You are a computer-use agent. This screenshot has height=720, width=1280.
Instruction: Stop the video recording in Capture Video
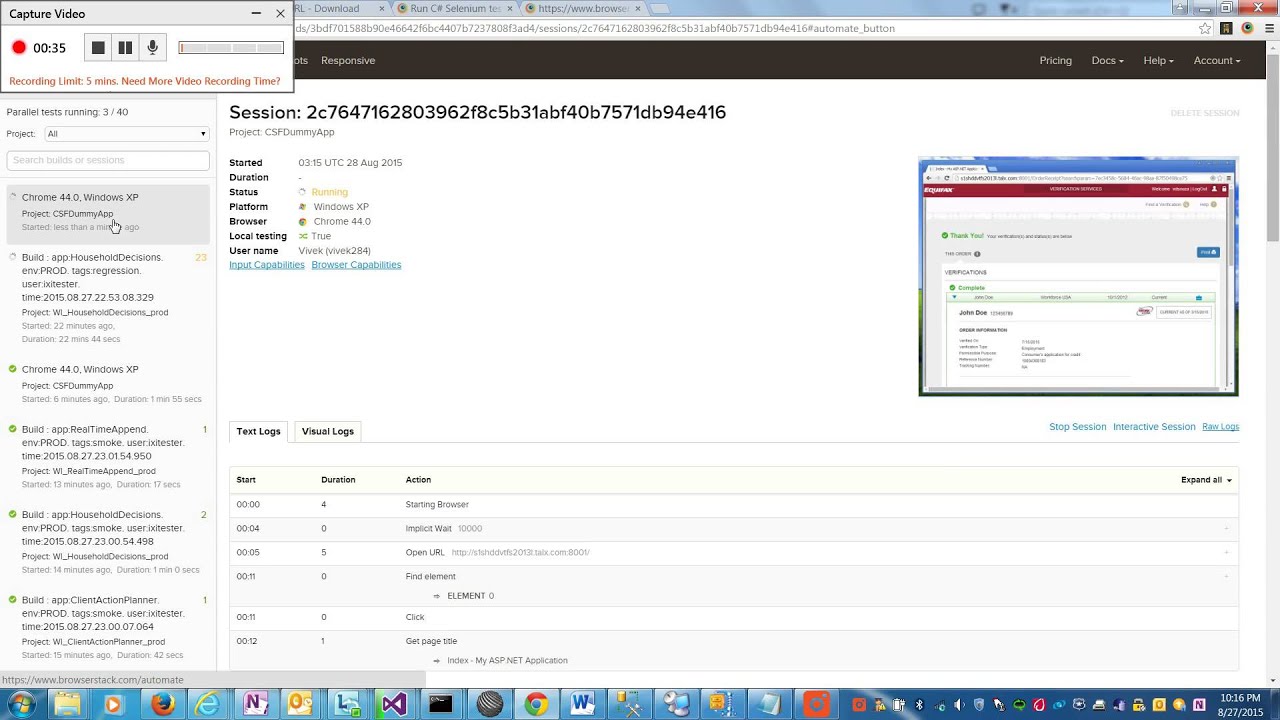[98, 47]
